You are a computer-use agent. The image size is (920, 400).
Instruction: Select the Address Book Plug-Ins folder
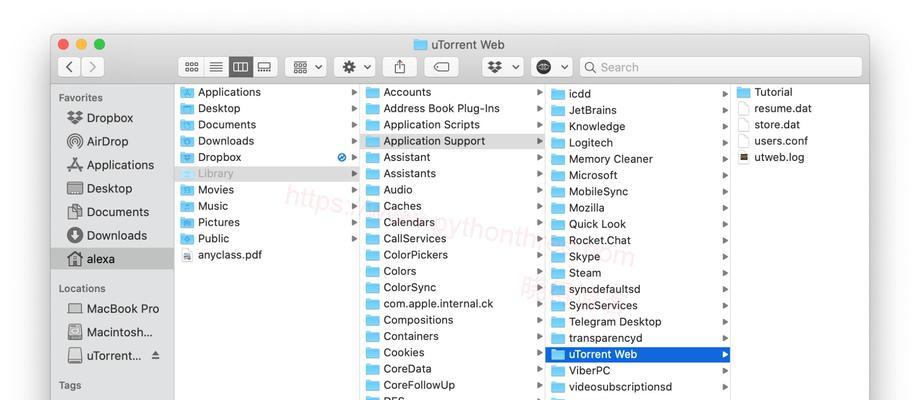point(453,109)
